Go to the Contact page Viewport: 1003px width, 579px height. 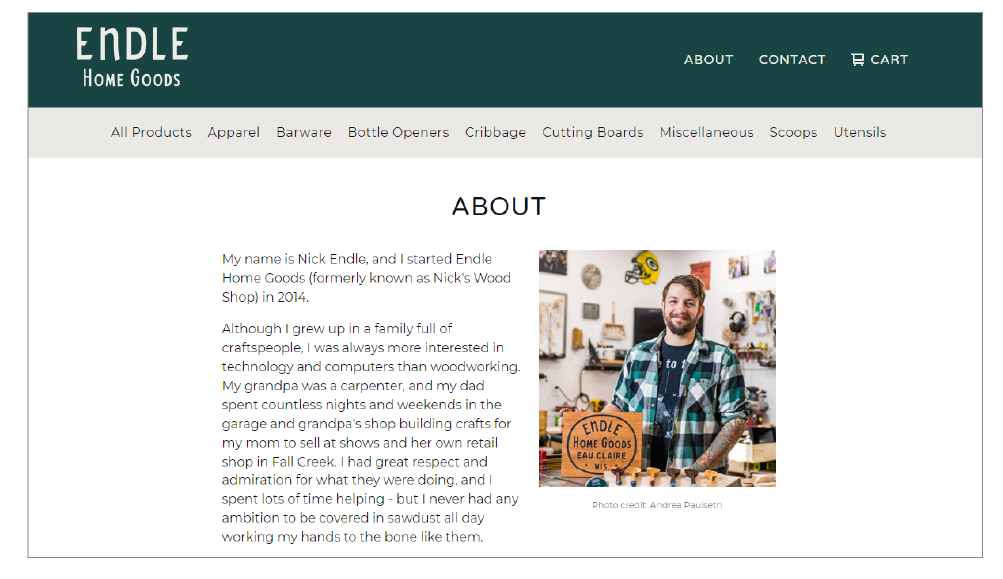point(792,59)
